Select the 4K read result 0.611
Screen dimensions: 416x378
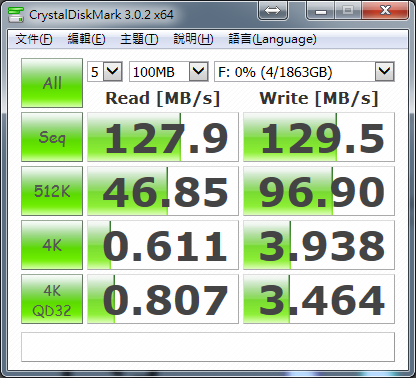click(x=163, y=245)
